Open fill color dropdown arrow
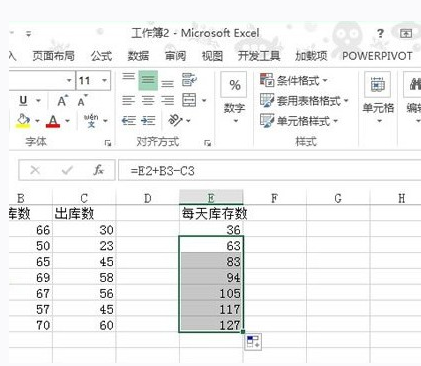The image size is (421, 366). pyautogui.click(x=37, y=121)
